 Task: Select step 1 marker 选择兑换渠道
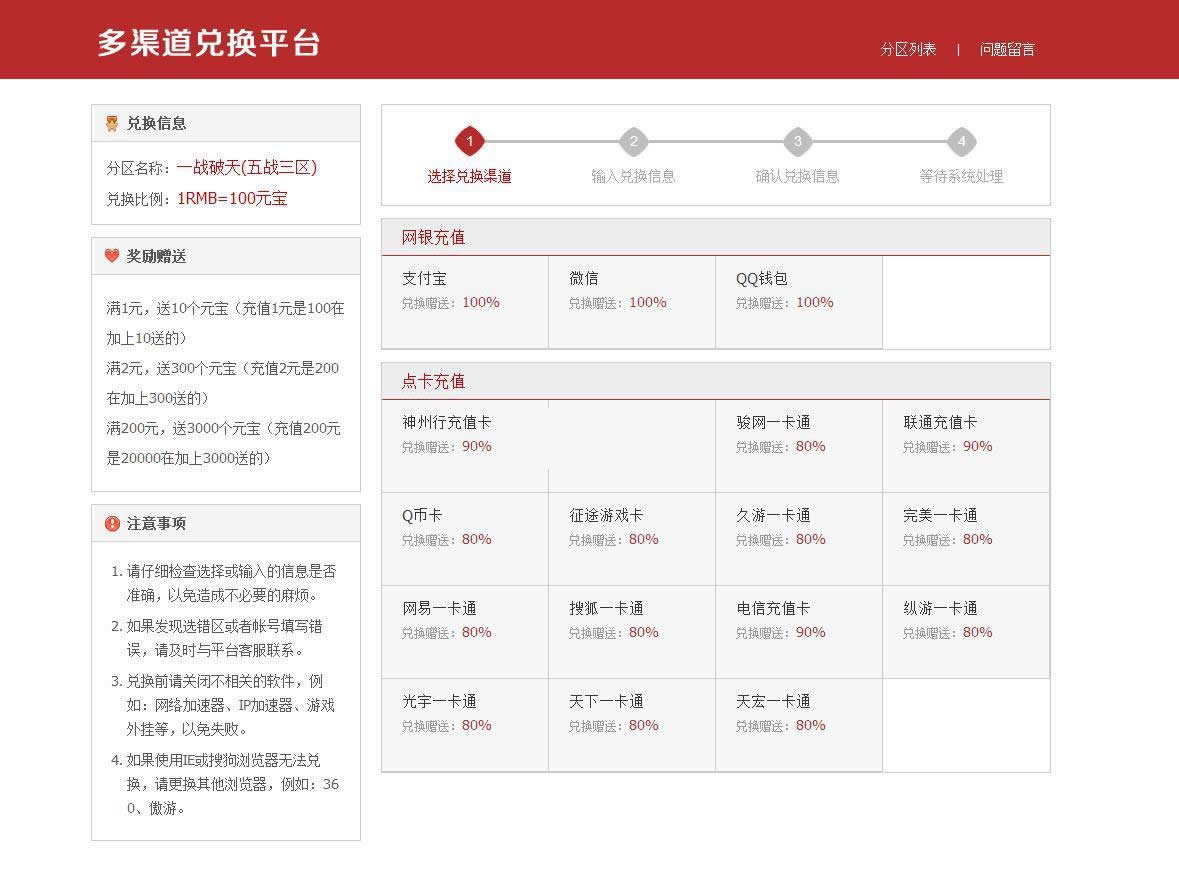pos(470,141)
